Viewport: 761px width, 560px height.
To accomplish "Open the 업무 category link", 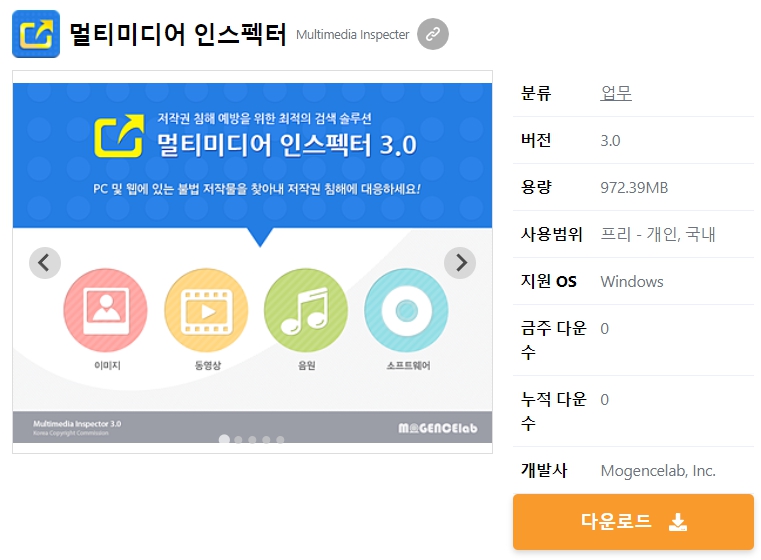I will tap(616, 93).
